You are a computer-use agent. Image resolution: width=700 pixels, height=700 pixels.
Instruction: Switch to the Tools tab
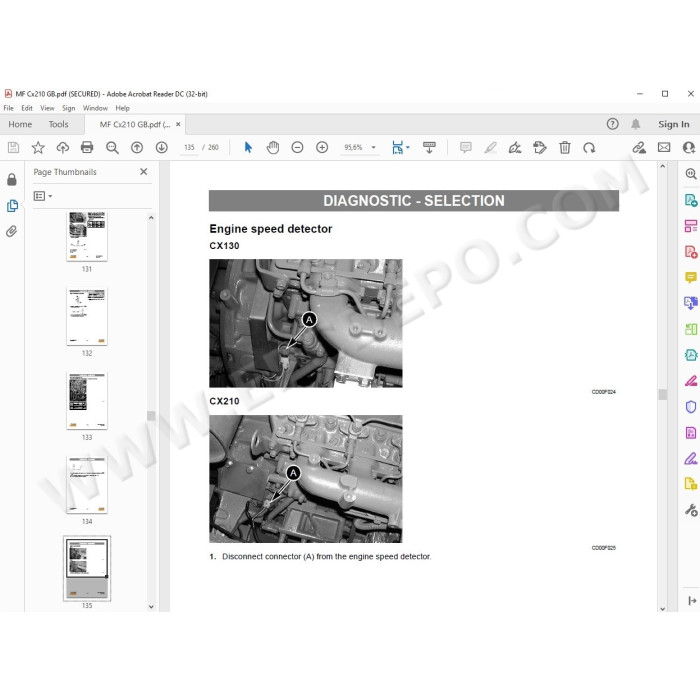[x=58, y=124]
